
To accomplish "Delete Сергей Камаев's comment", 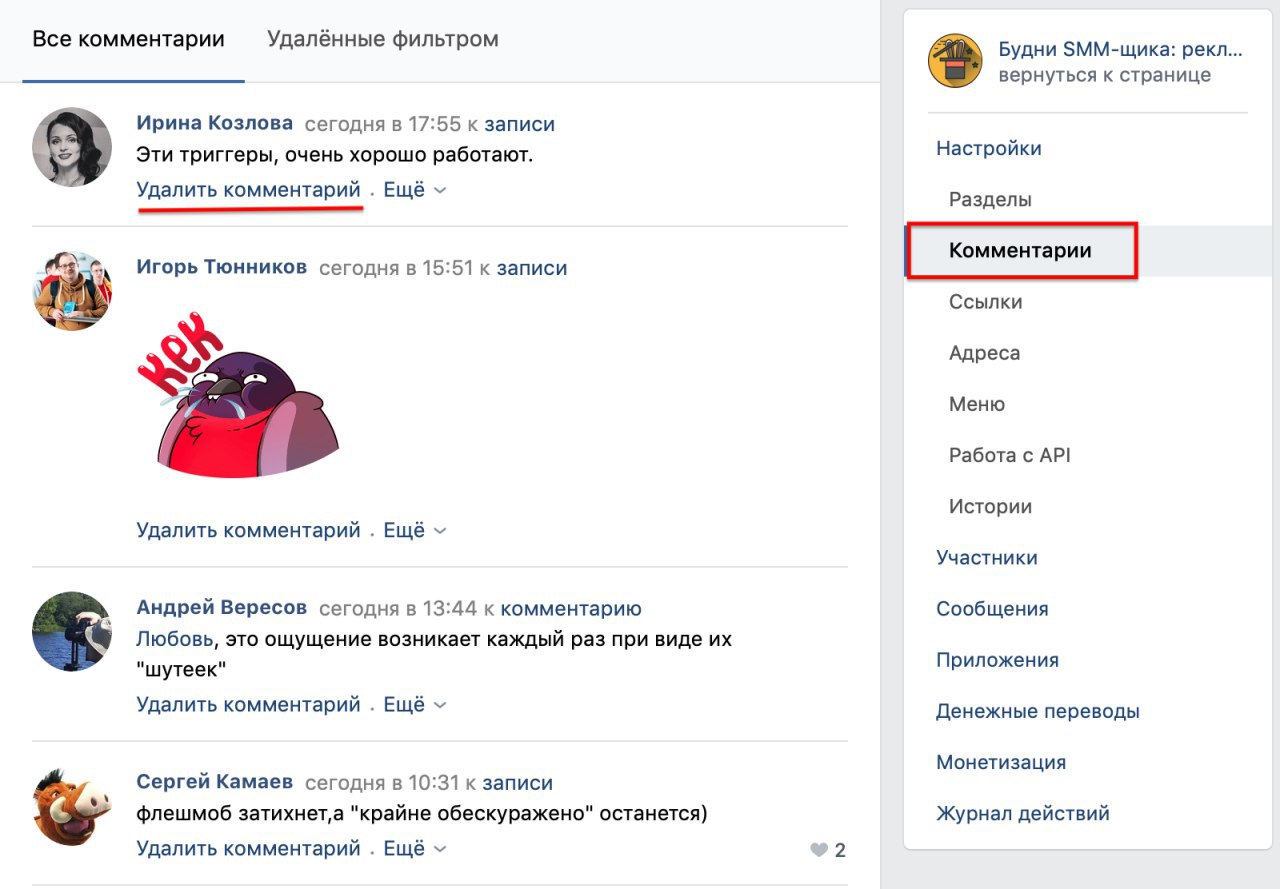I will [x=248, y=848].
